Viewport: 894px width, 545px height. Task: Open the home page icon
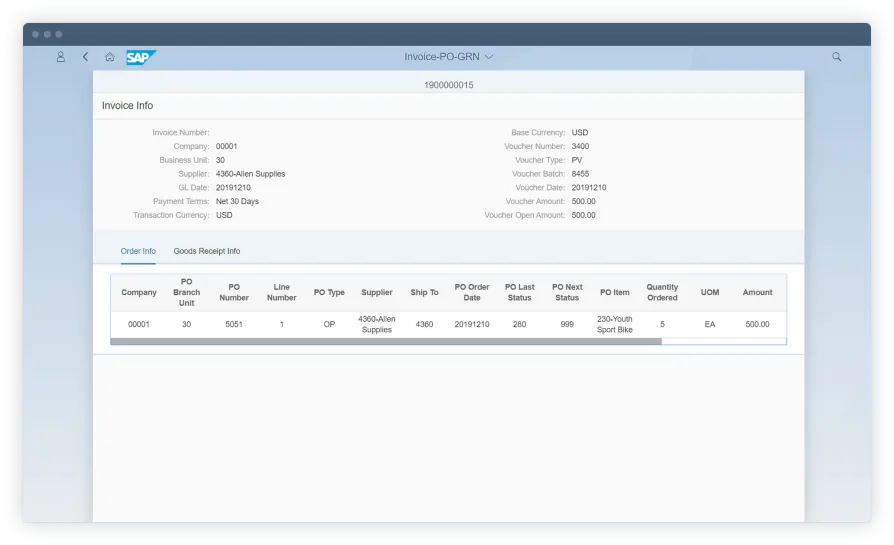(109, 57)
